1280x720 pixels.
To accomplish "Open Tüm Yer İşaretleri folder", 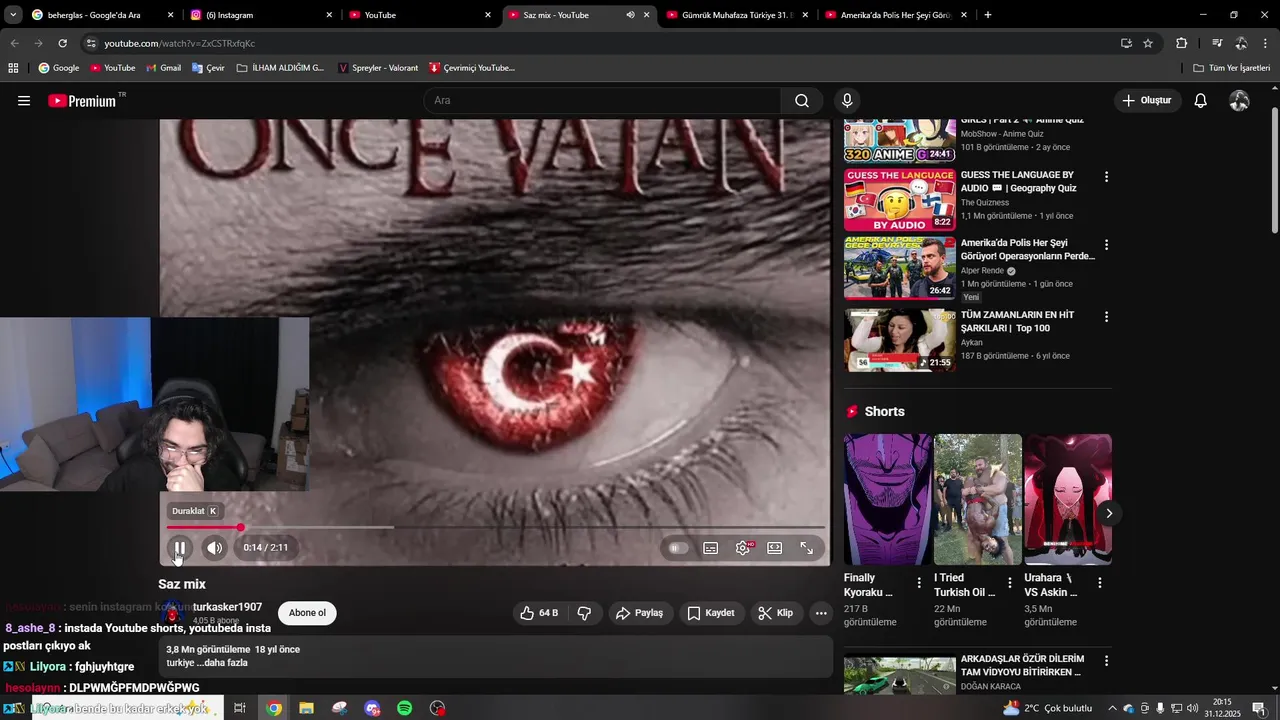I will pos(1231,68).
